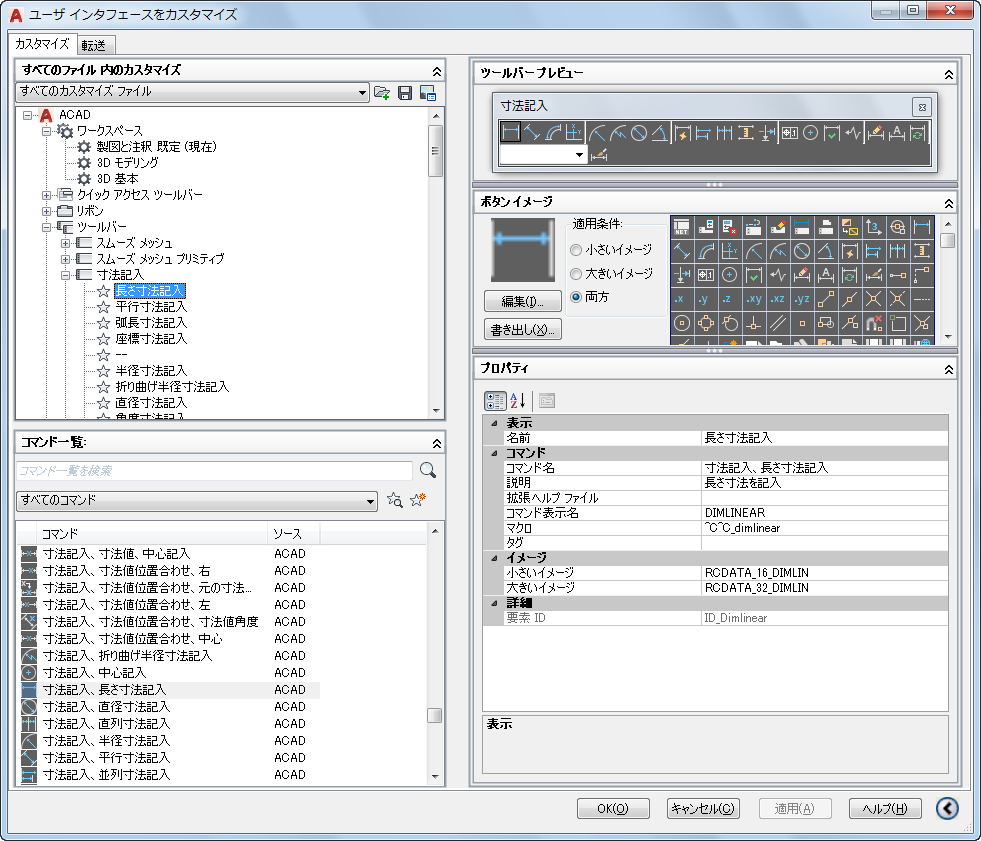
Task: Click magnifier search icon in command list
Action: (x=428, y=470)
